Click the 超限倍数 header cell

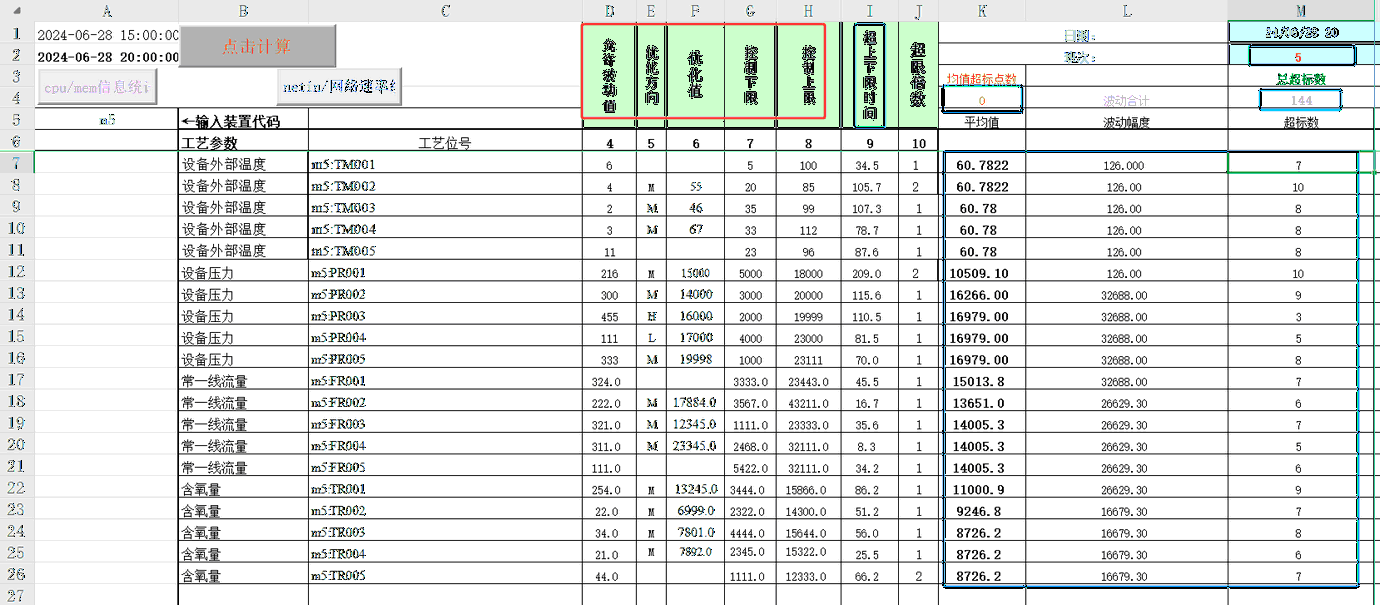[x=918, y=76]
